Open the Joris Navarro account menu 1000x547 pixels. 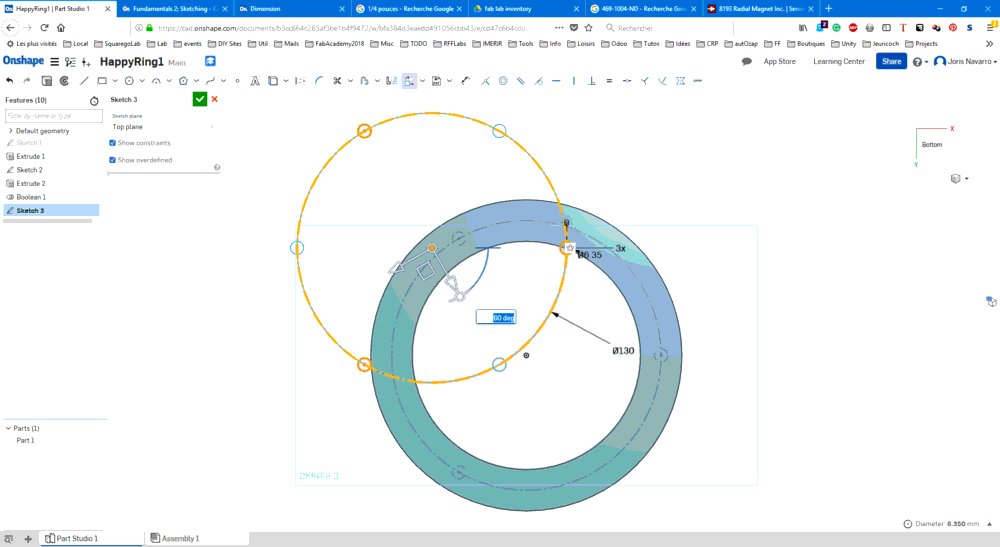(966, 62)
